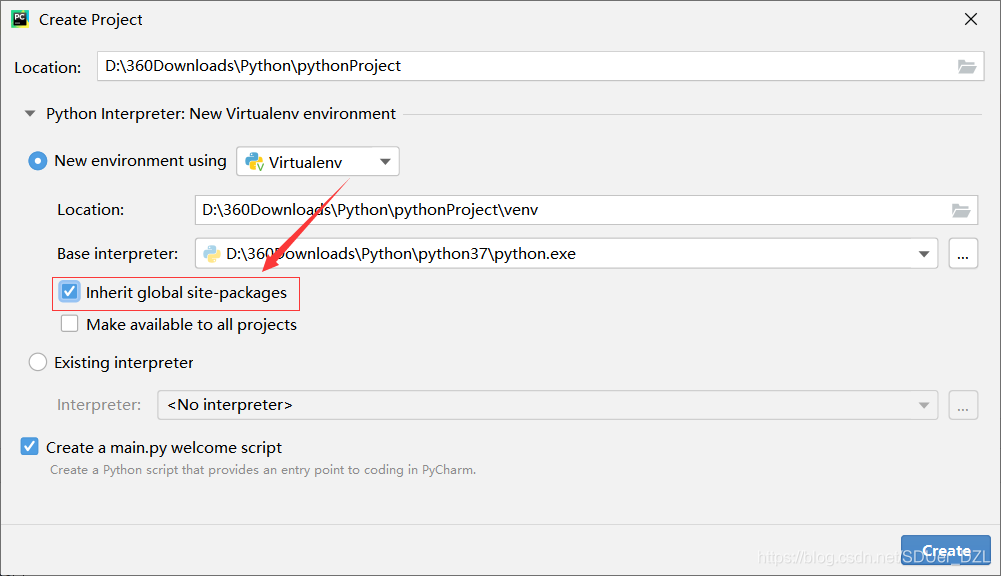Screen dimensions: 1001x576
Task: Click the Virtualenv python icon in dropdown
Action: [x=255, y=162]
